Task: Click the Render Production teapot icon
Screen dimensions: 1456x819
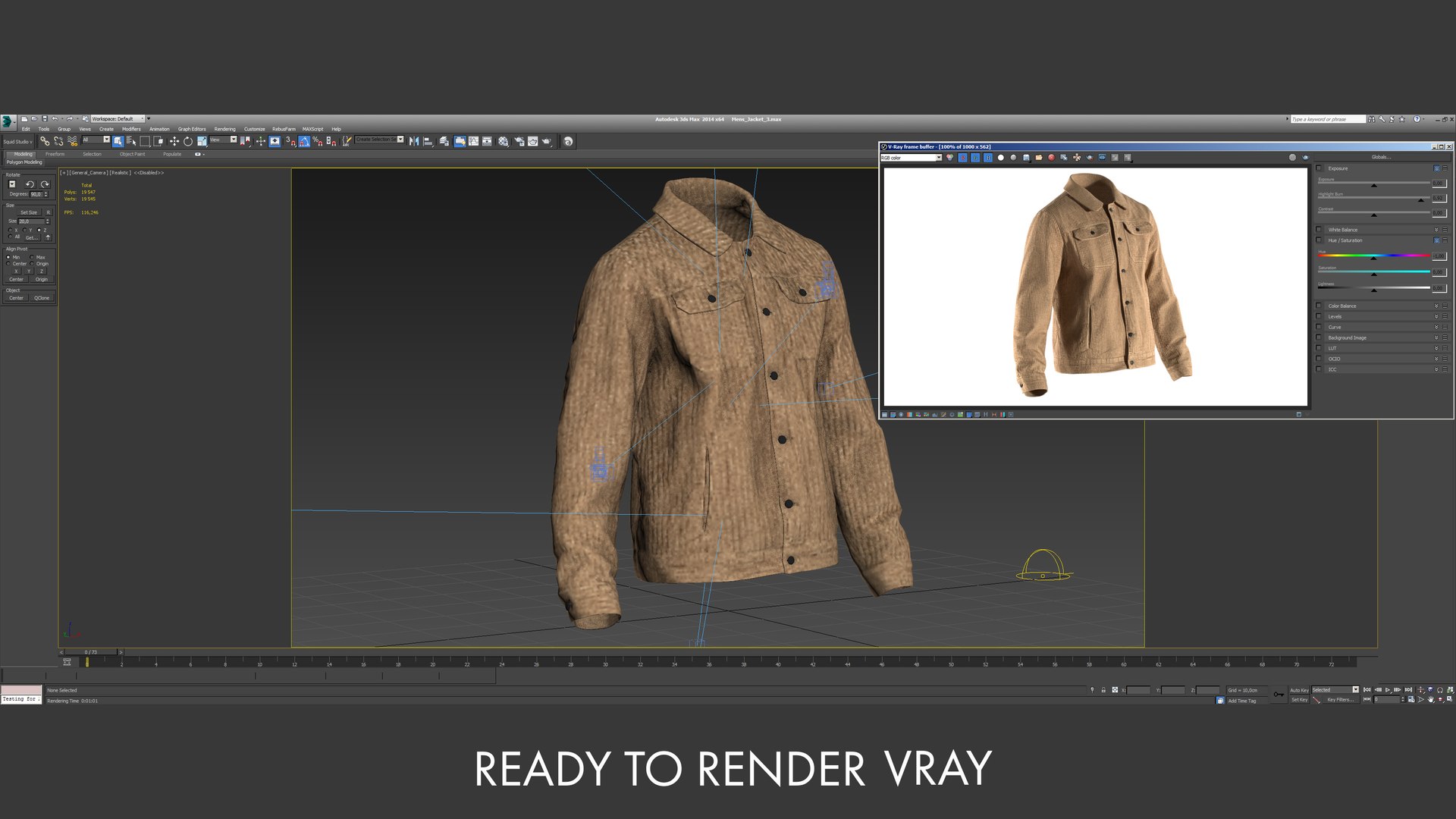Action: pyautogui.click(x=547, y=141)
